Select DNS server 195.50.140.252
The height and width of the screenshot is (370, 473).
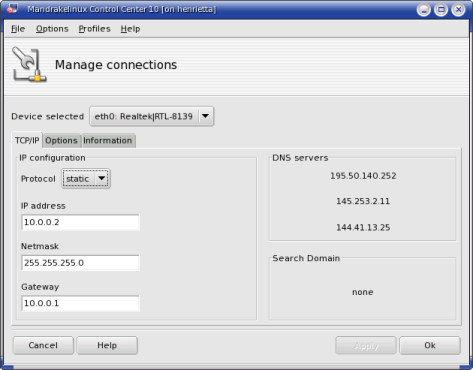click(363, 176)
